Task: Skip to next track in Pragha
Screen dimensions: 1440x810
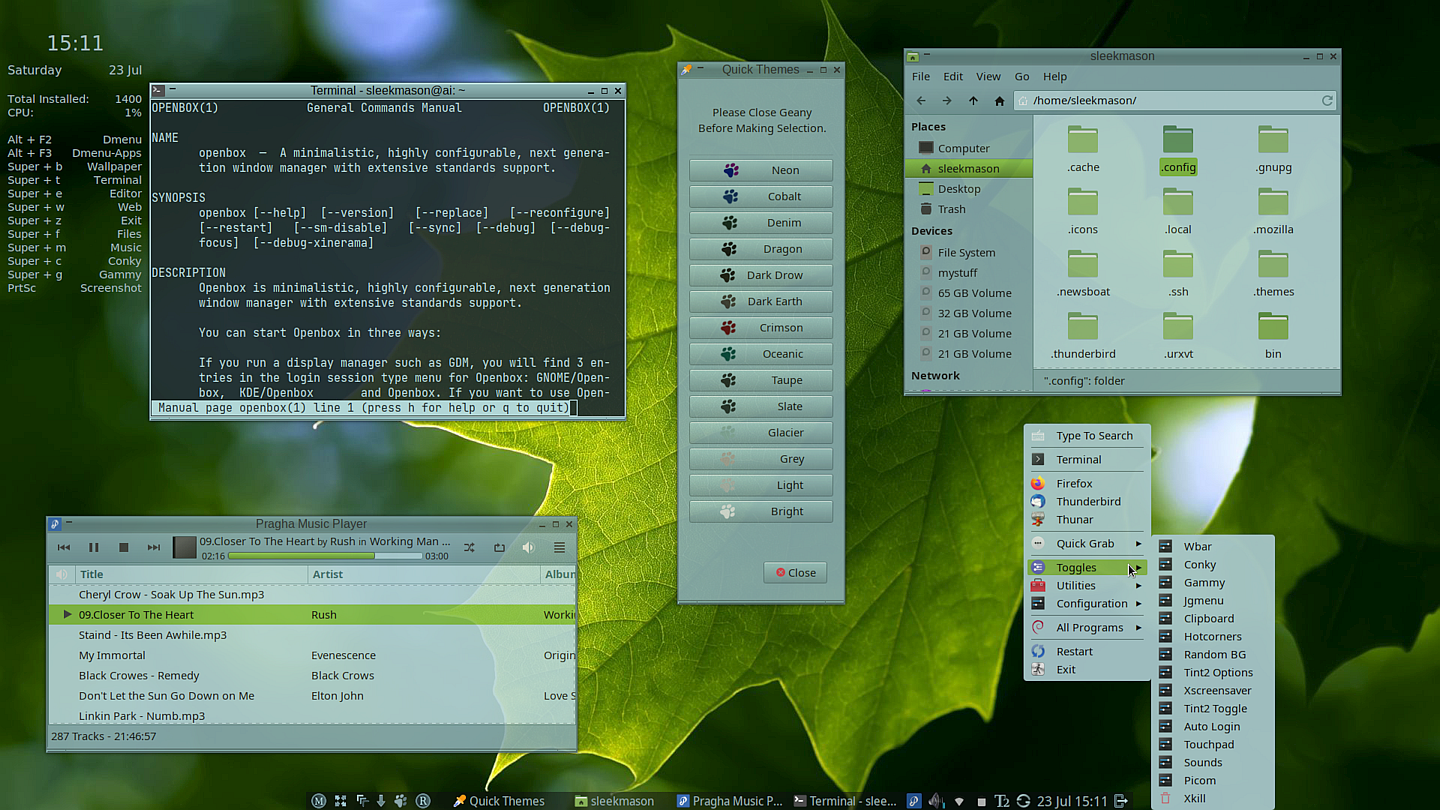Action: (154, 547)
